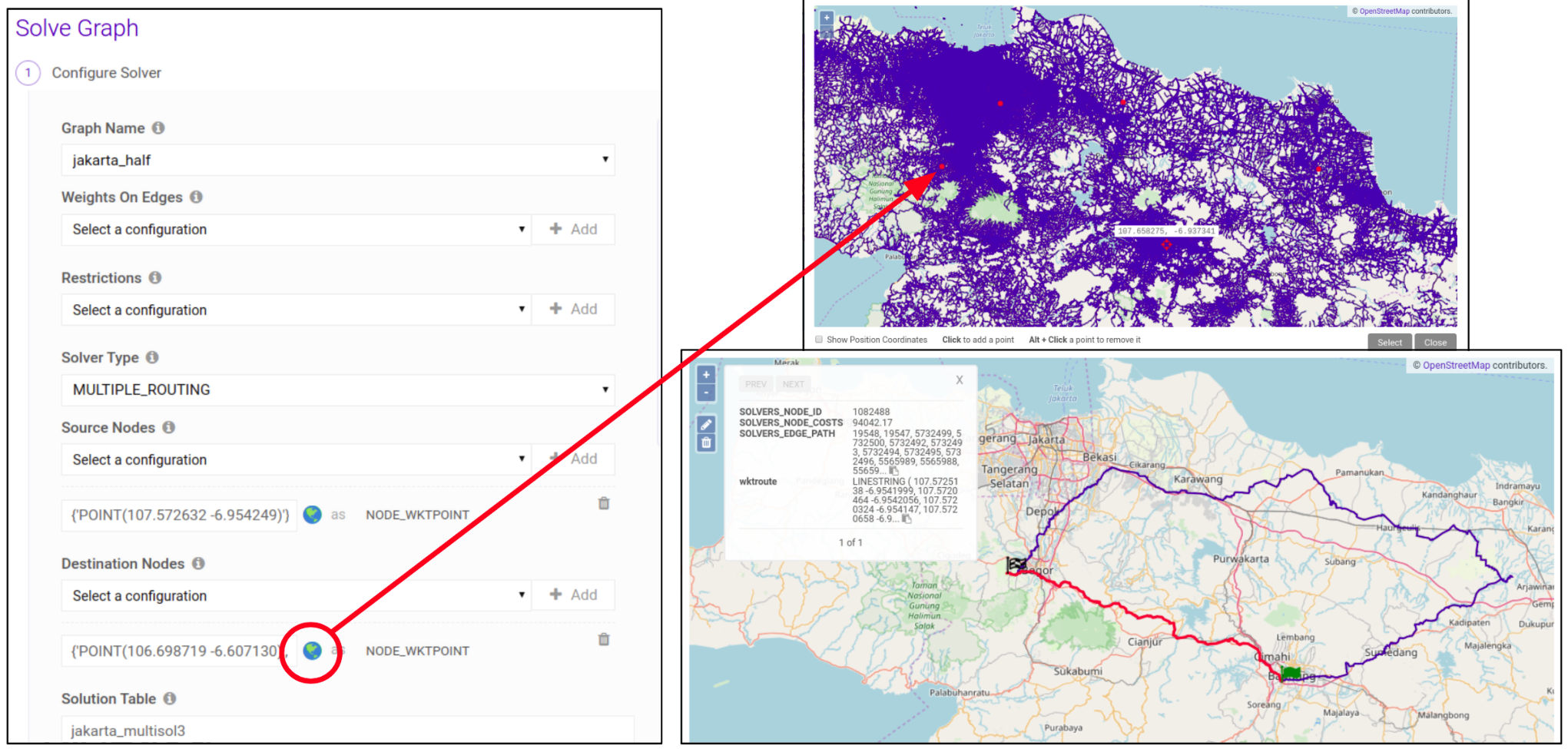Pick source node point via globe icon
Viewport: 1568px width, 749px height.
pyautogui.click(x=312, y=515)
